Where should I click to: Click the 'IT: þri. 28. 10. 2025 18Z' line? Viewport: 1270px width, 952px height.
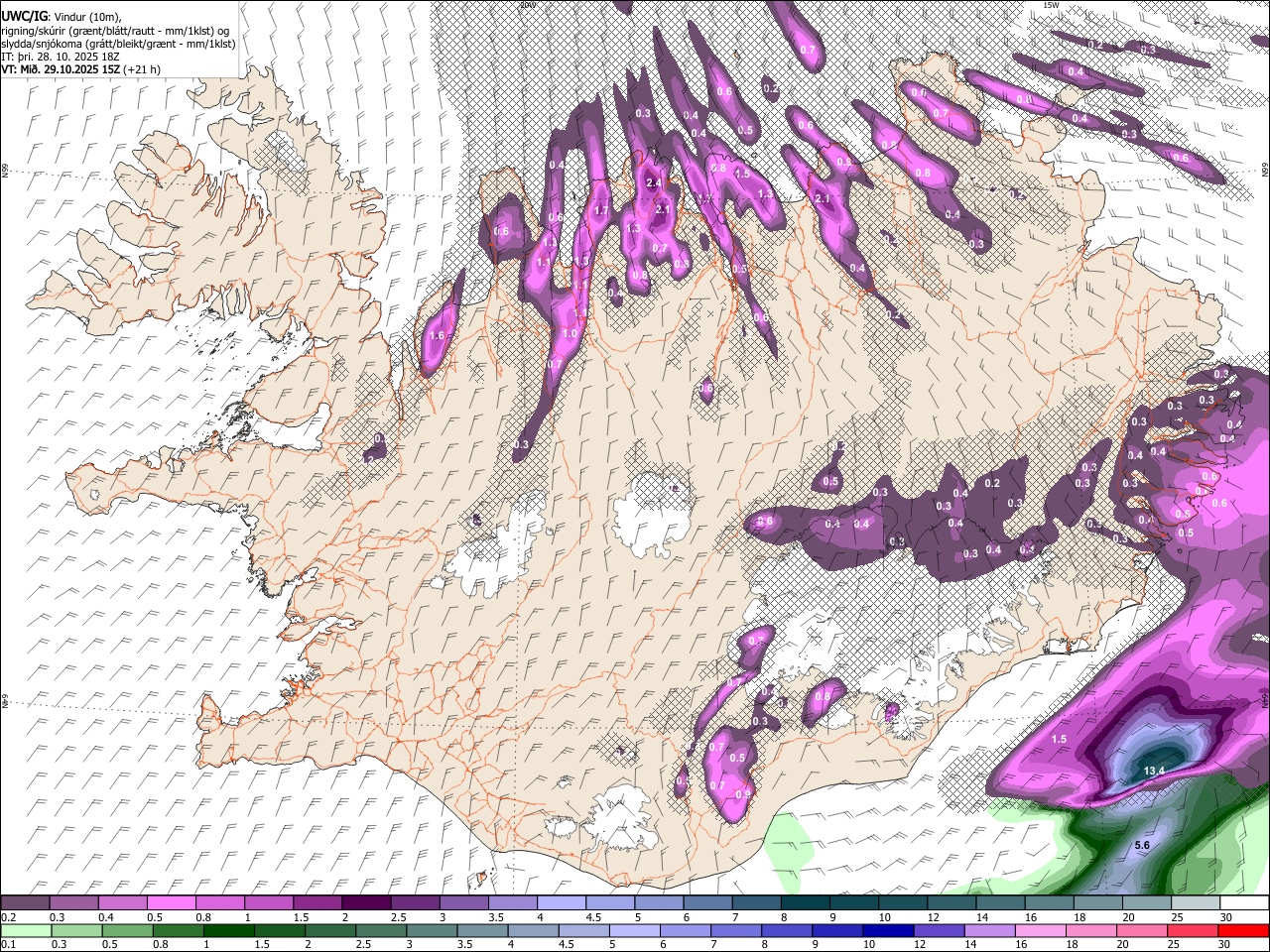62,57
